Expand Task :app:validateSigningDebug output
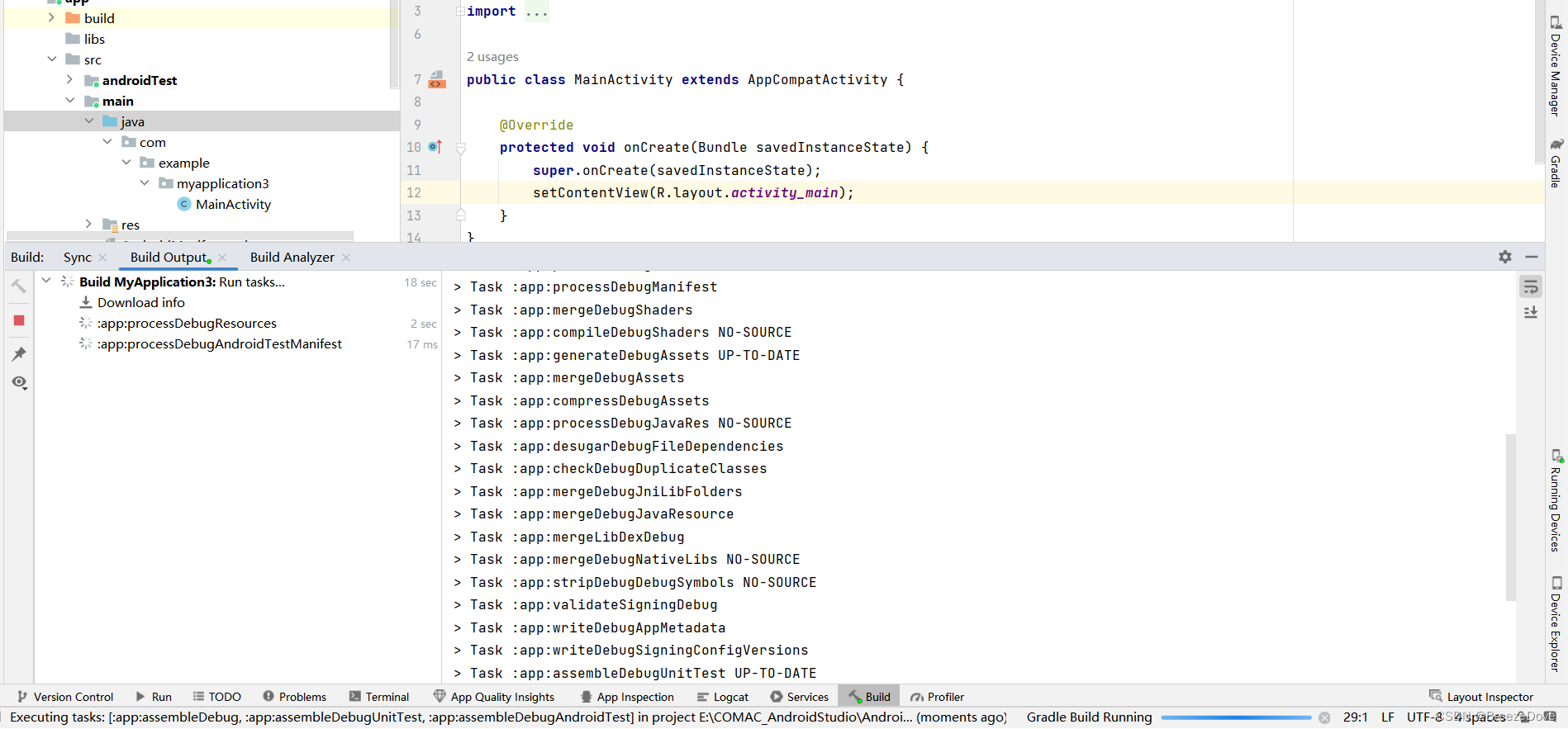Screen dimensions: 1568x729 click(x=457, y=605)
